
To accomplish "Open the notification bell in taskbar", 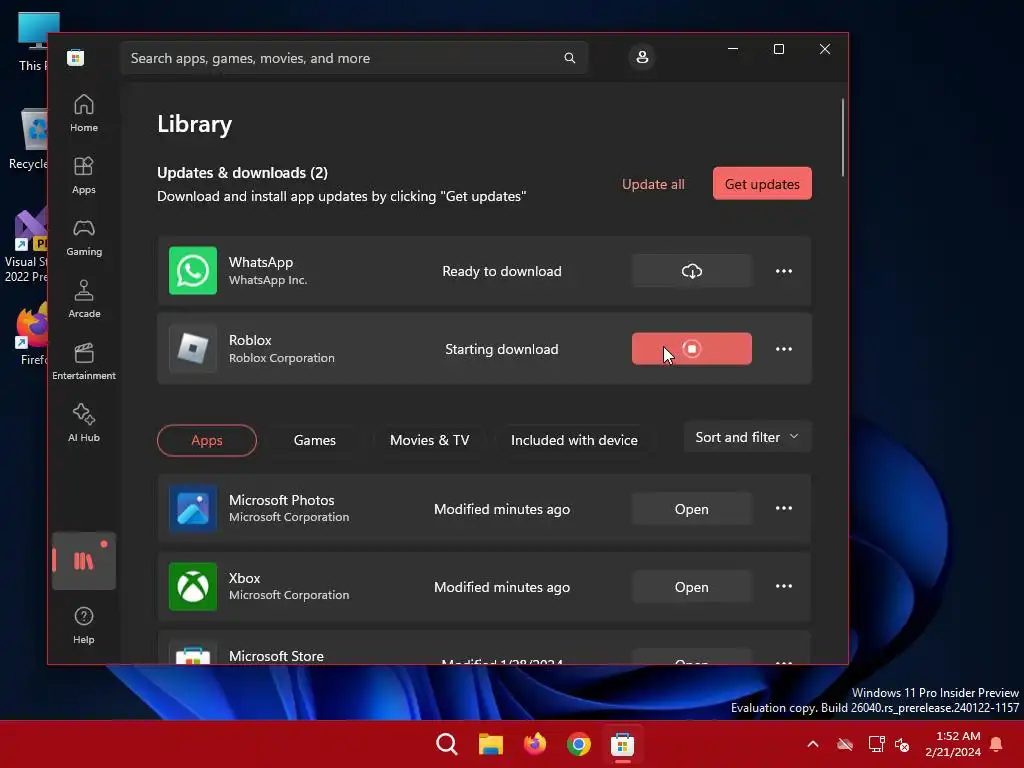I will point(997,744).
